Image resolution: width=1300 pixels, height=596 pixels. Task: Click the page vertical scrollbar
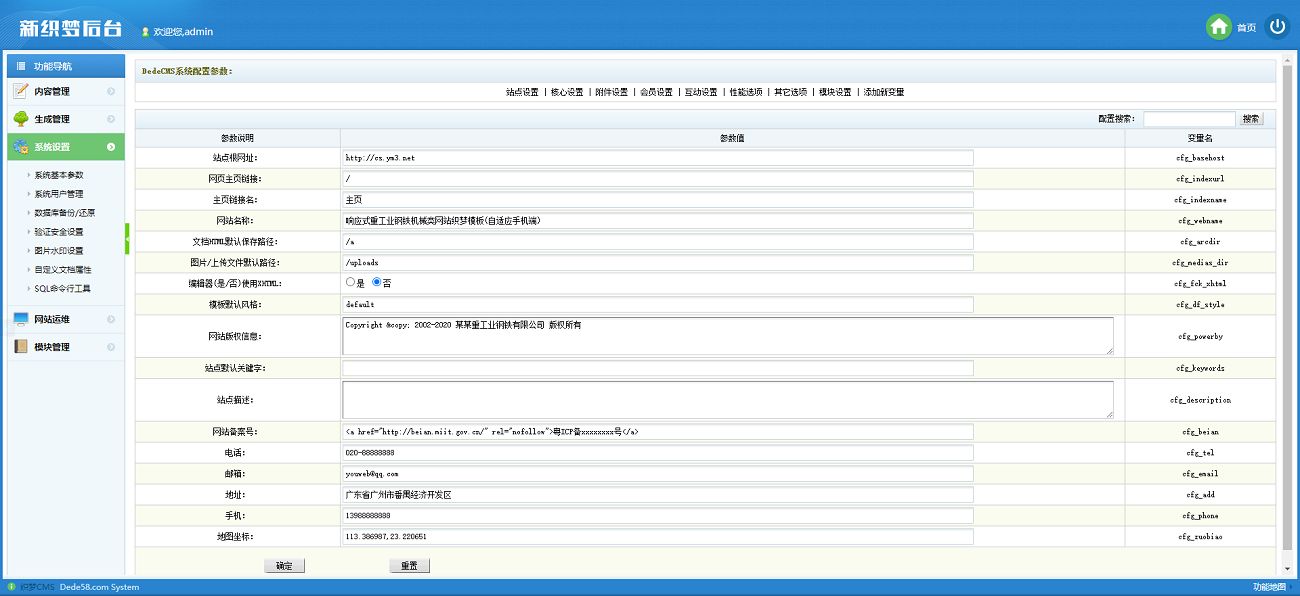1287,300
